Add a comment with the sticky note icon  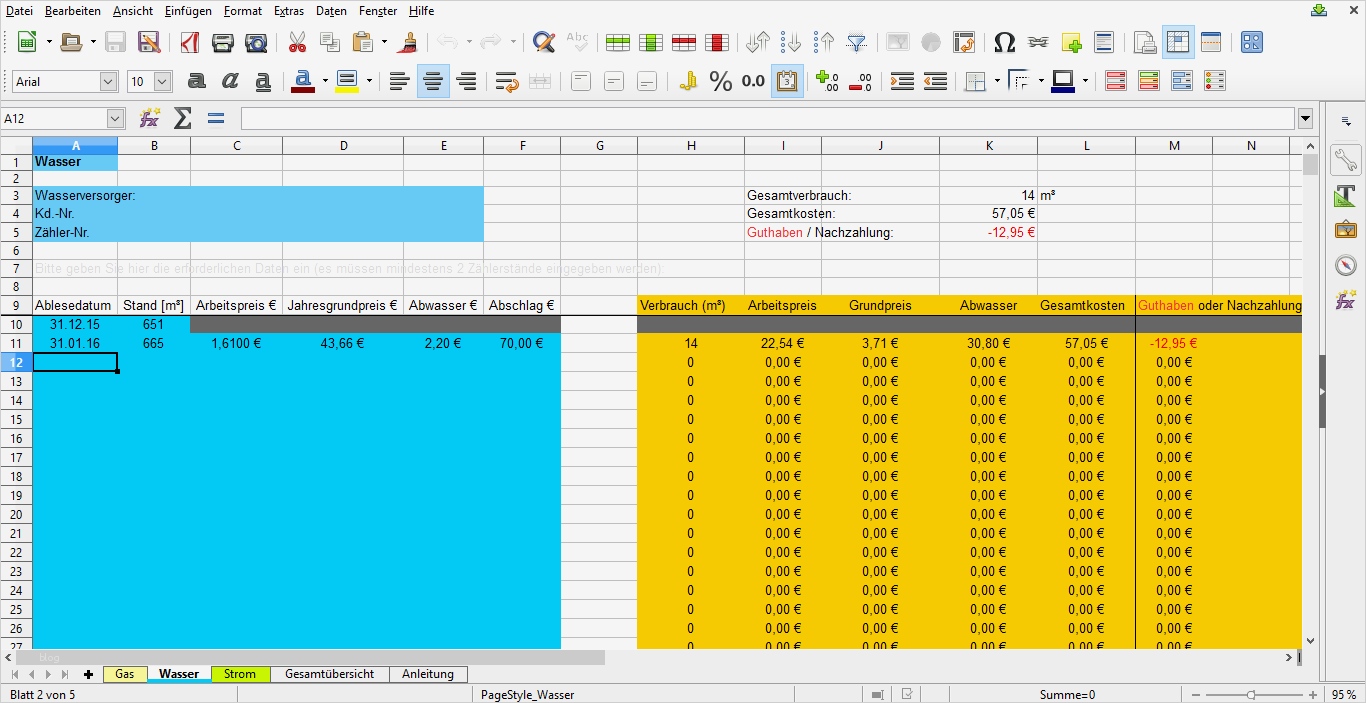click(1071, 42)
